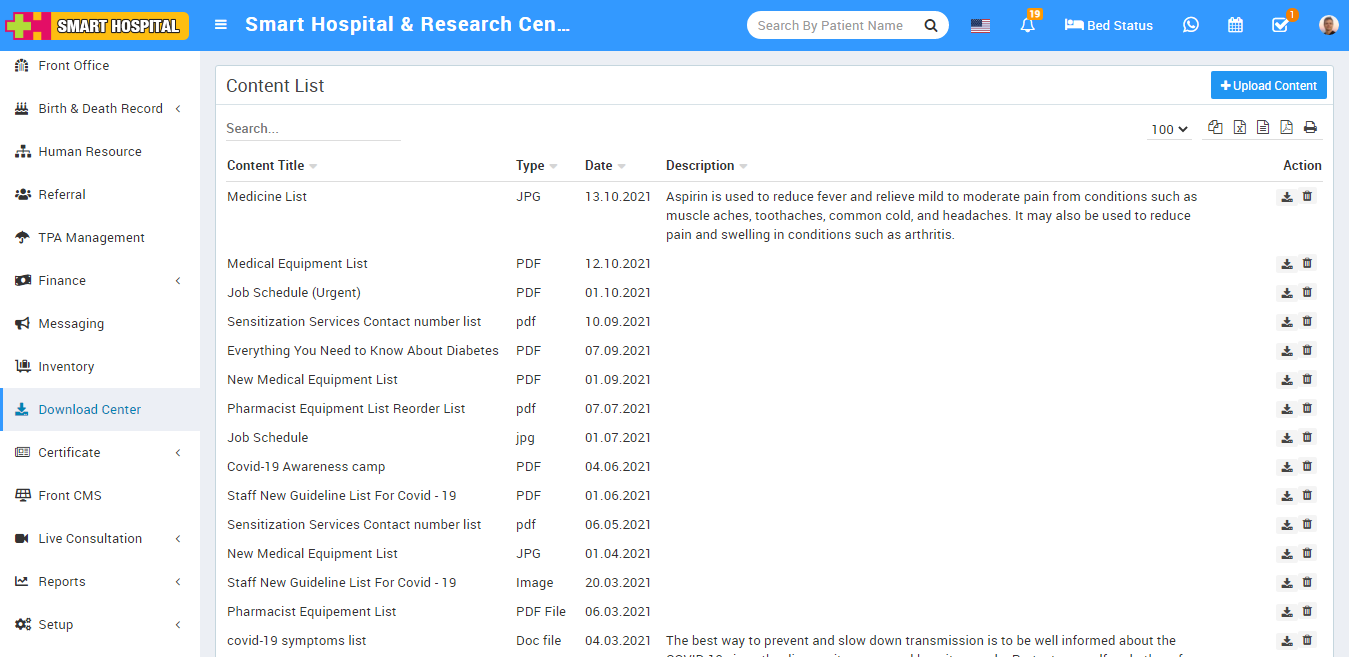
Task: Open the user profile avatar
Action: (x=1328, y=25)
